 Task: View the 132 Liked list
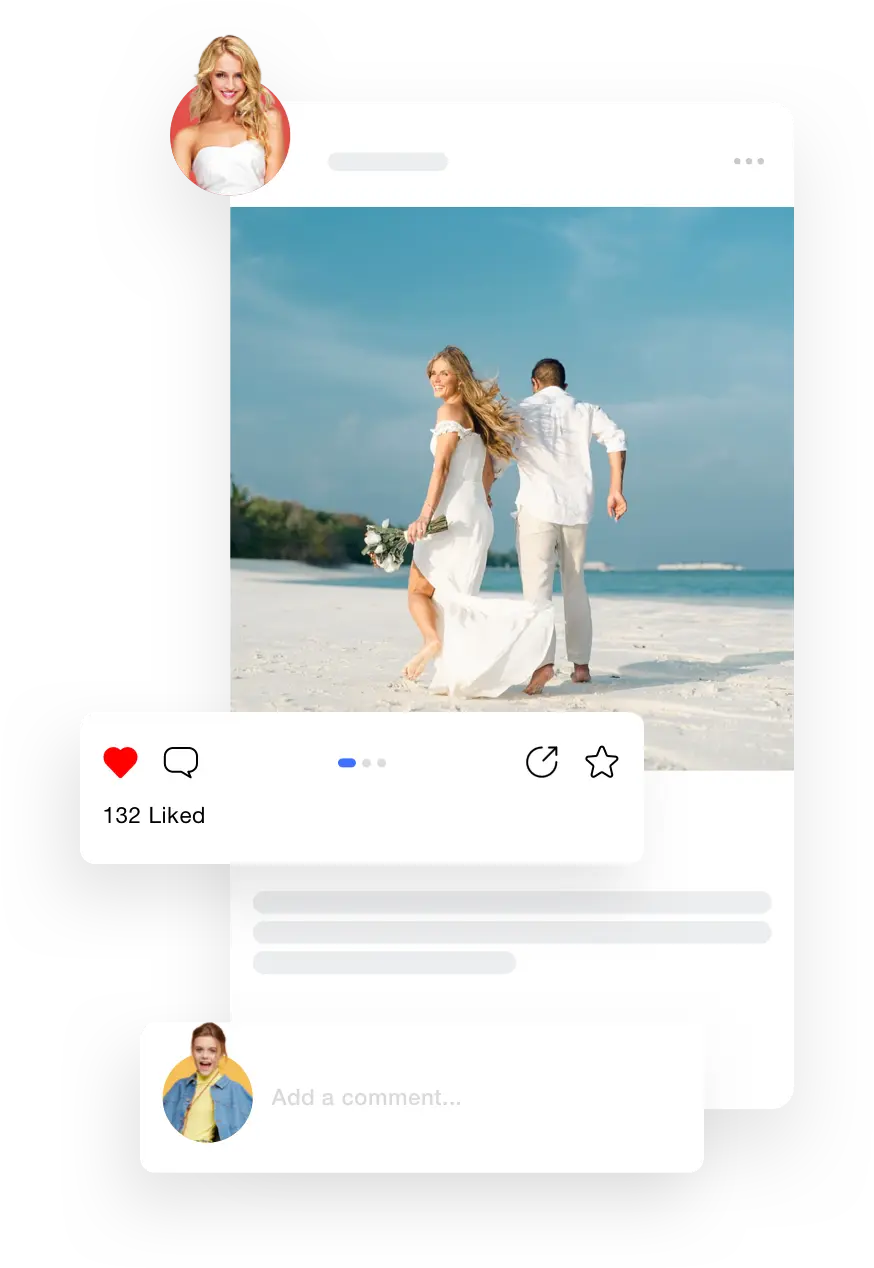coord(154,816)
